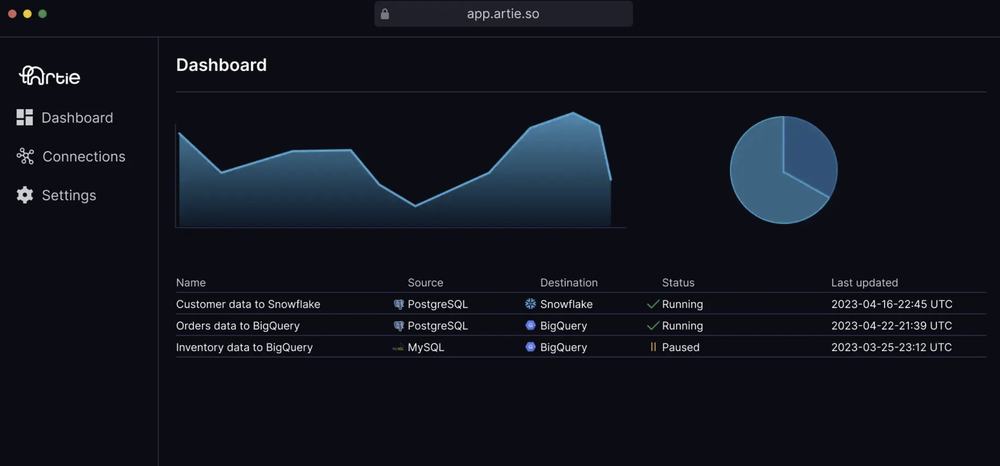This screenshot has width=1000, height=466.
Task: Click the lock icon in address bar
Action: coord(385,14)
